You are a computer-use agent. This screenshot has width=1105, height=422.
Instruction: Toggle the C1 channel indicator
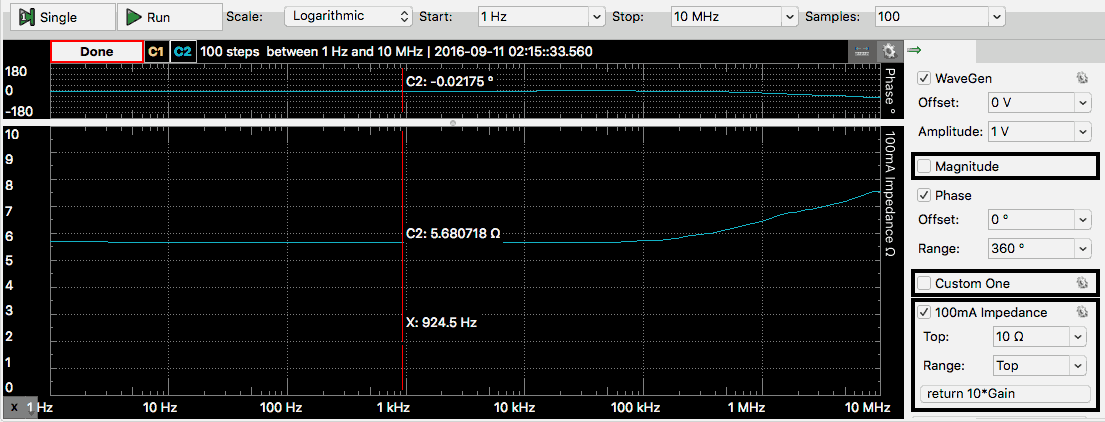click(155, 51)
